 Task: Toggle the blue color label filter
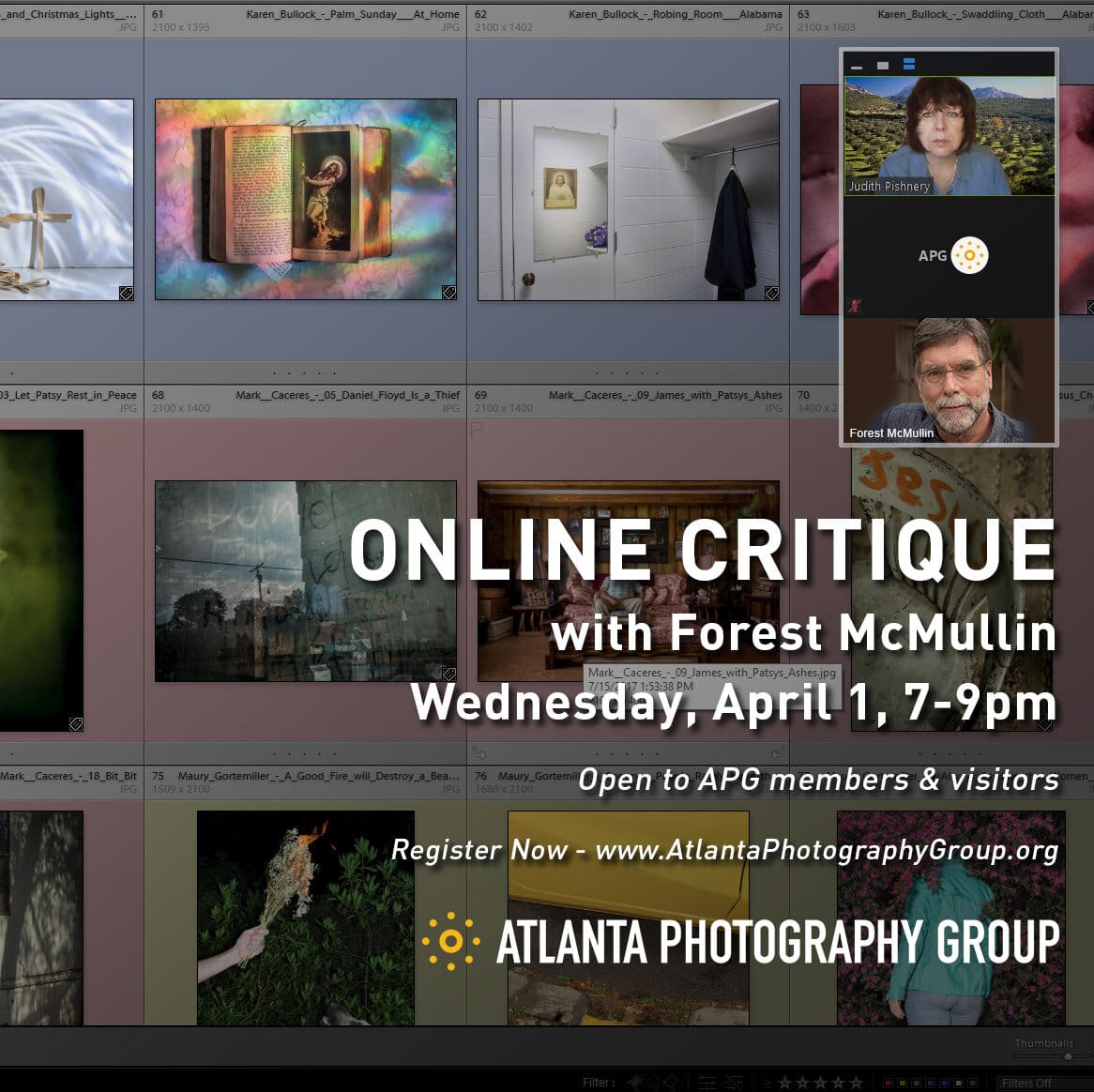click(931, 1081)
